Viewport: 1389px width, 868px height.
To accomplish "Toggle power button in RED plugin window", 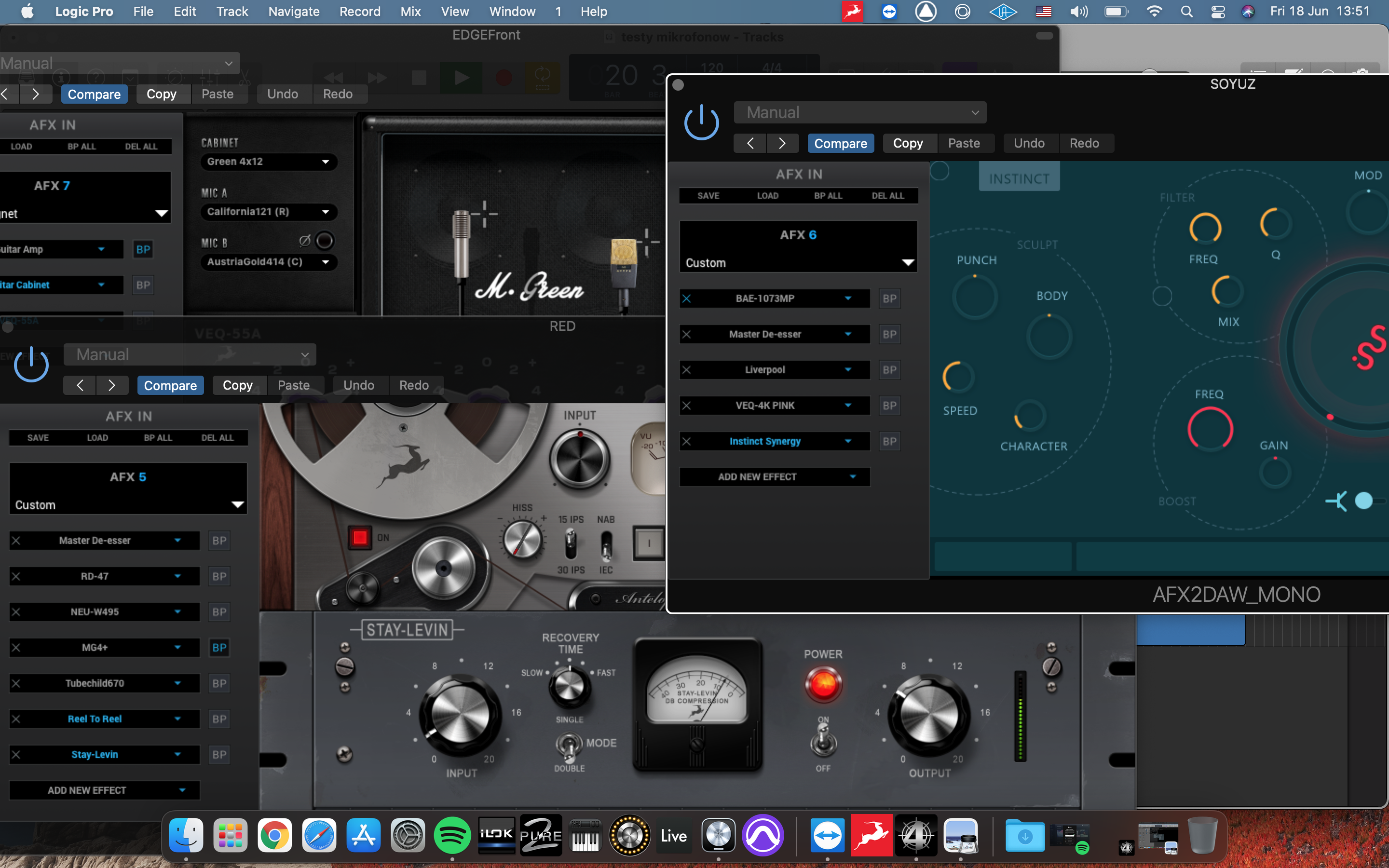I will [x=31, y=365].
